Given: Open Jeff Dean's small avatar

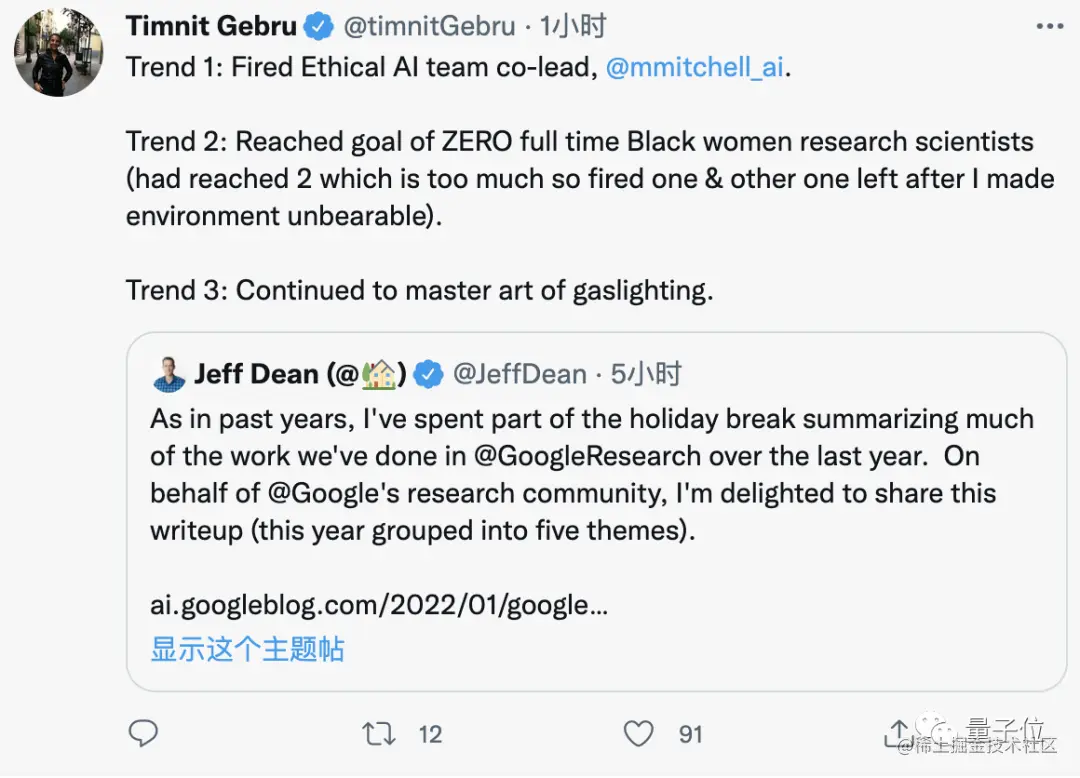Looking at the screenshot, I should coord(169,375).
